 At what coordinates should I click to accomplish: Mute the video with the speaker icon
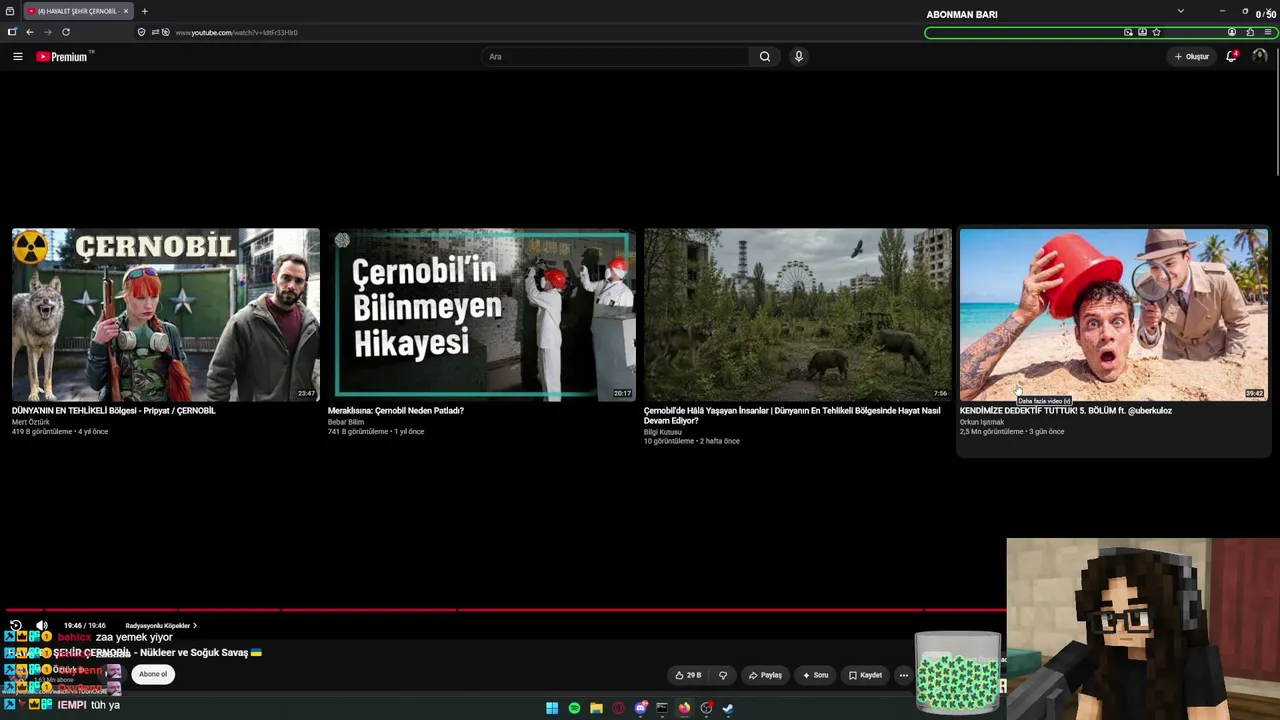pyautogui.click(x=42, y=625)
